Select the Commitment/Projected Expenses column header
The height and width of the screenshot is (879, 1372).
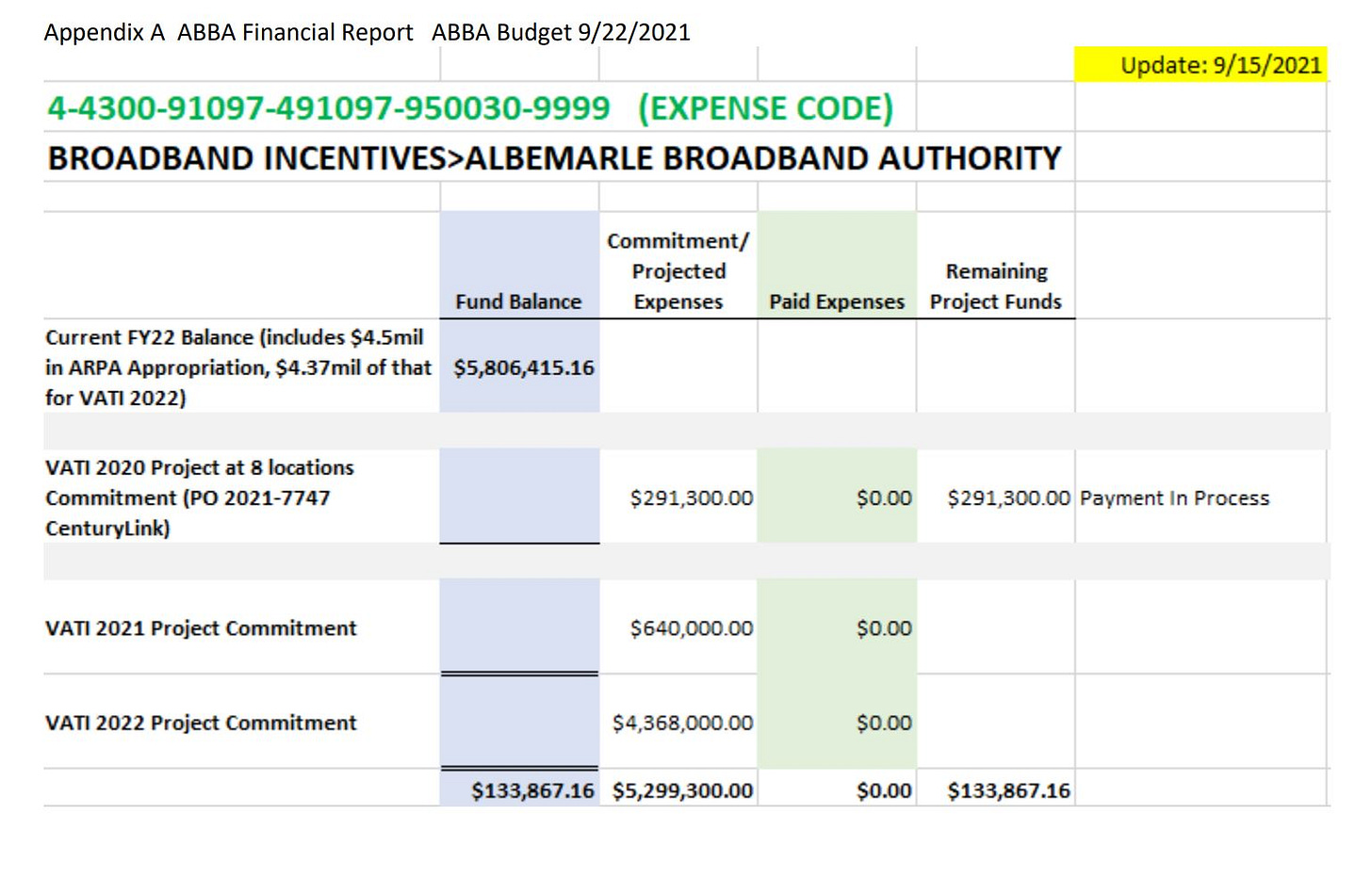(x=678, y=271)
